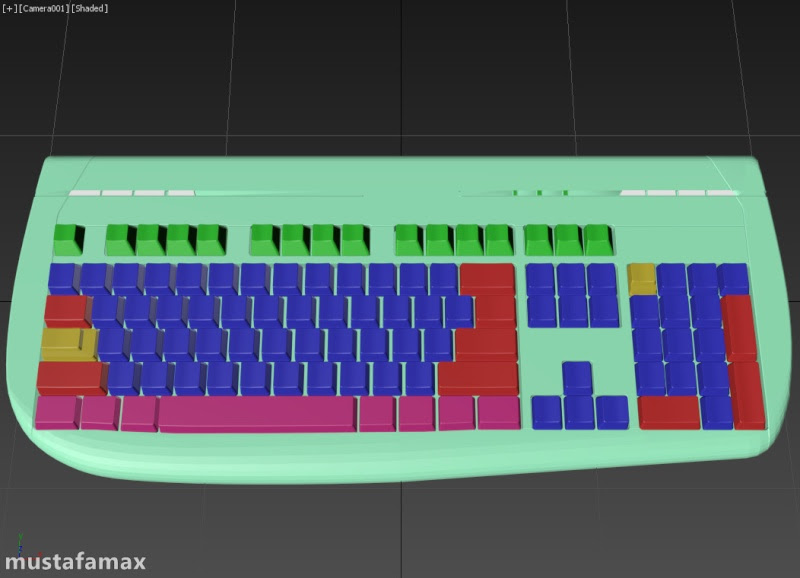Viewport: 800px width, 578px height.
Task: Select the yellow Caps Lock key on left
Action: [69, 344]
